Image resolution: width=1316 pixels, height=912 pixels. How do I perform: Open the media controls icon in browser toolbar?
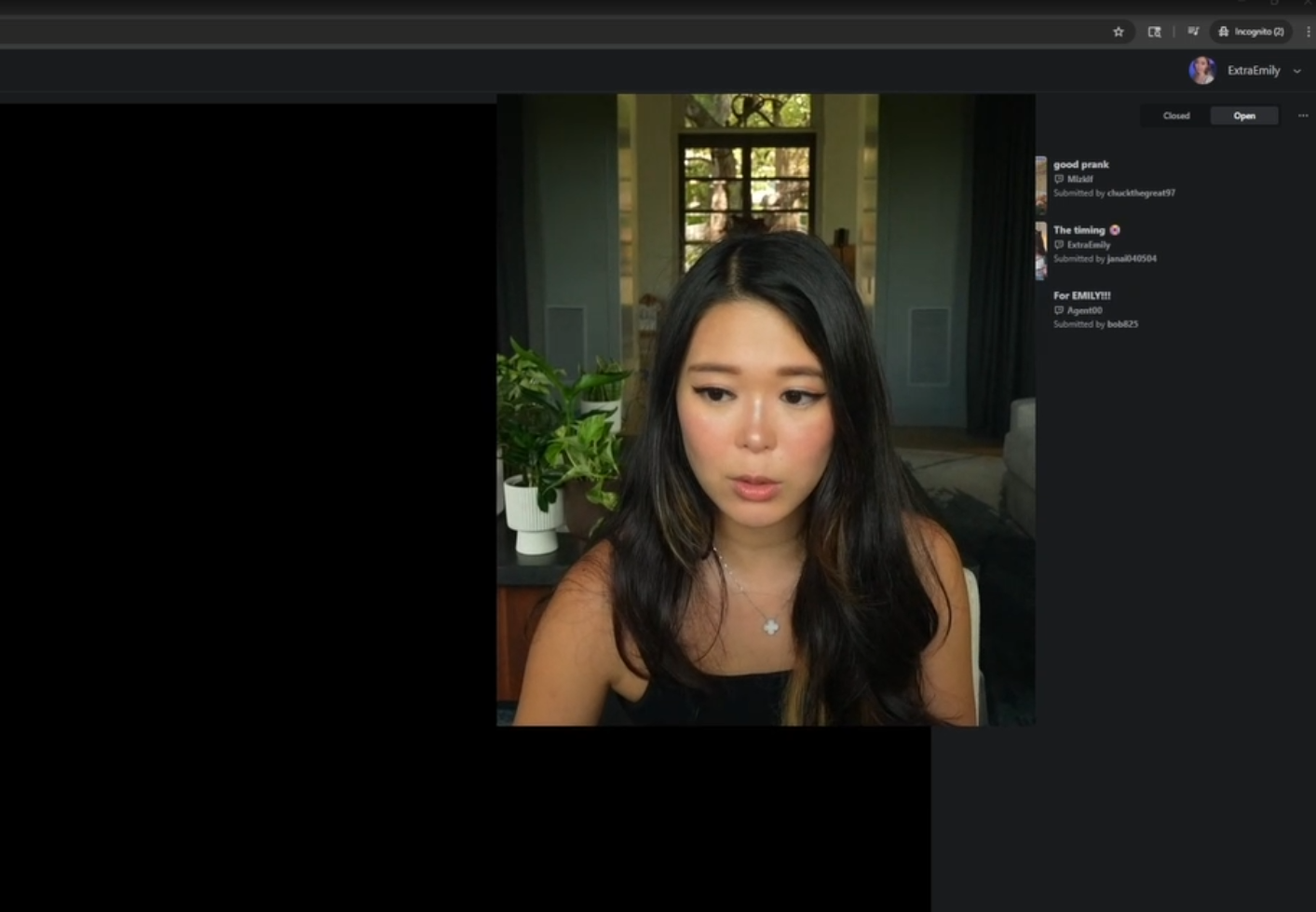click(x=1193, y=32)
